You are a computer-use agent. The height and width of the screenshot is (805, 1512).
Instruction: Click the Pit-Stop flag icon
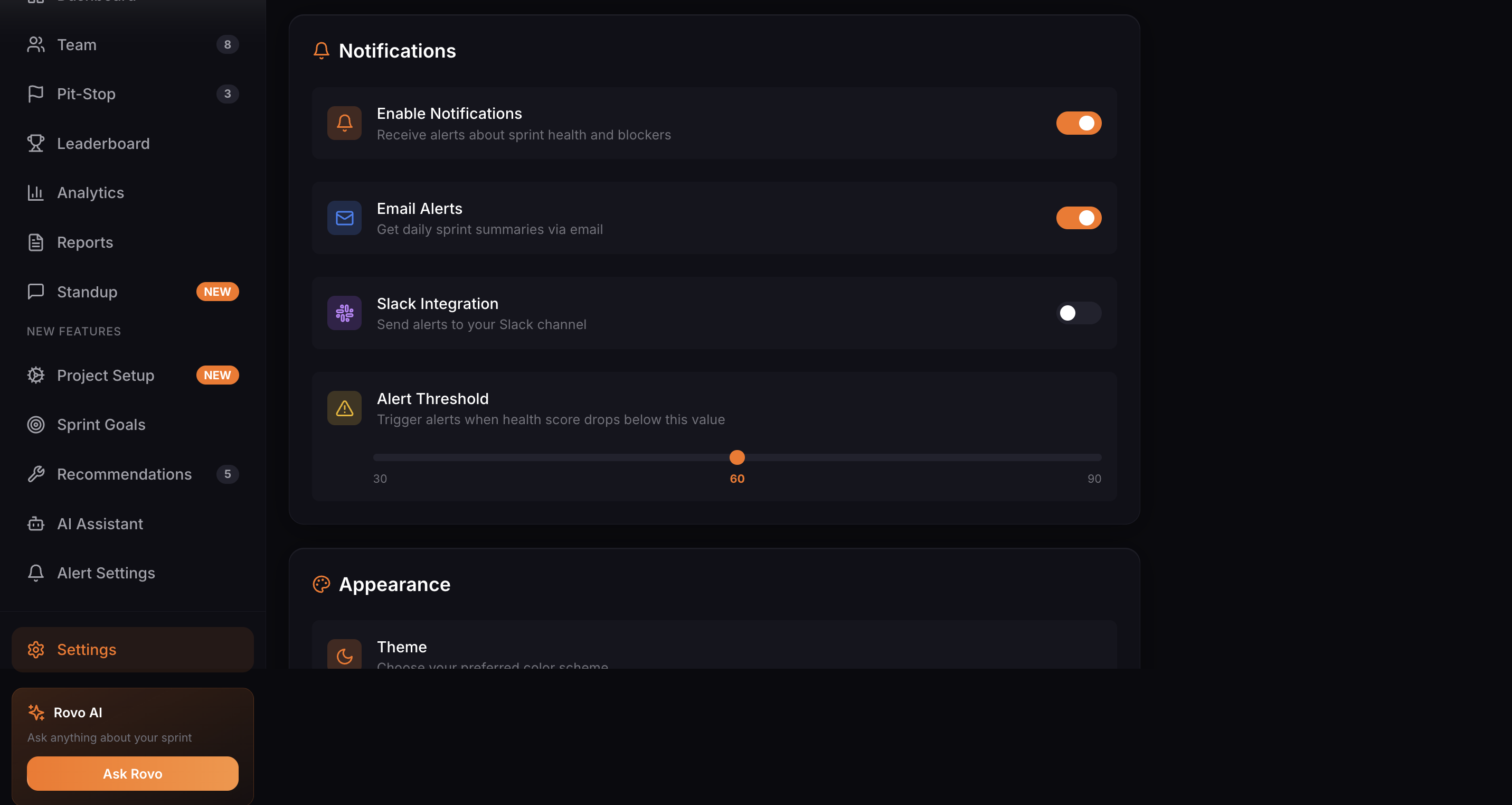tap(36, 94)
